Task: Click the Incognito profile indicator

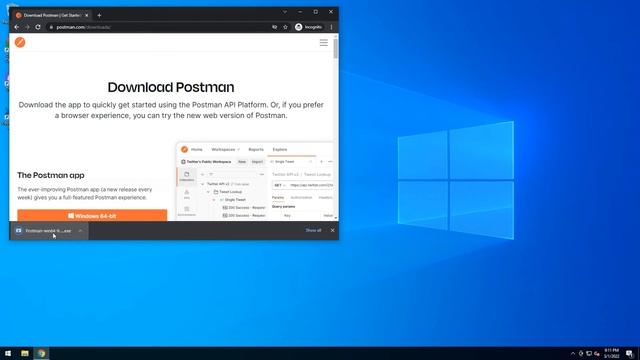Action: (x=309, y=27)
